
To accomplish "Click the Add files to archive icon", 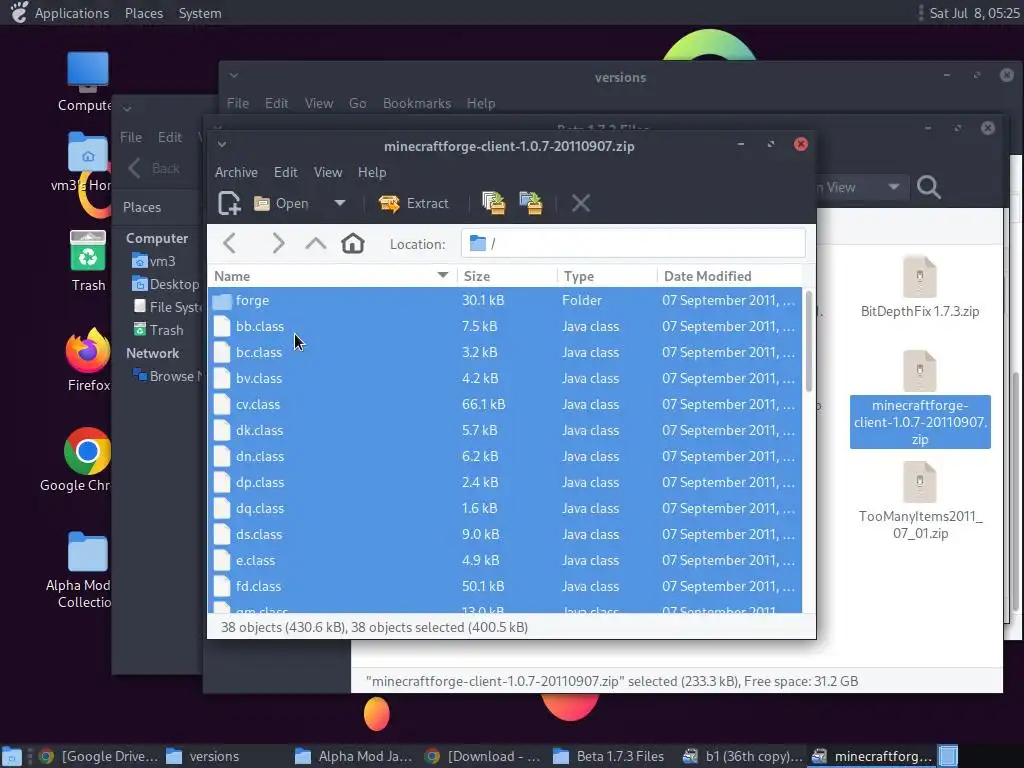I will 494,203.
